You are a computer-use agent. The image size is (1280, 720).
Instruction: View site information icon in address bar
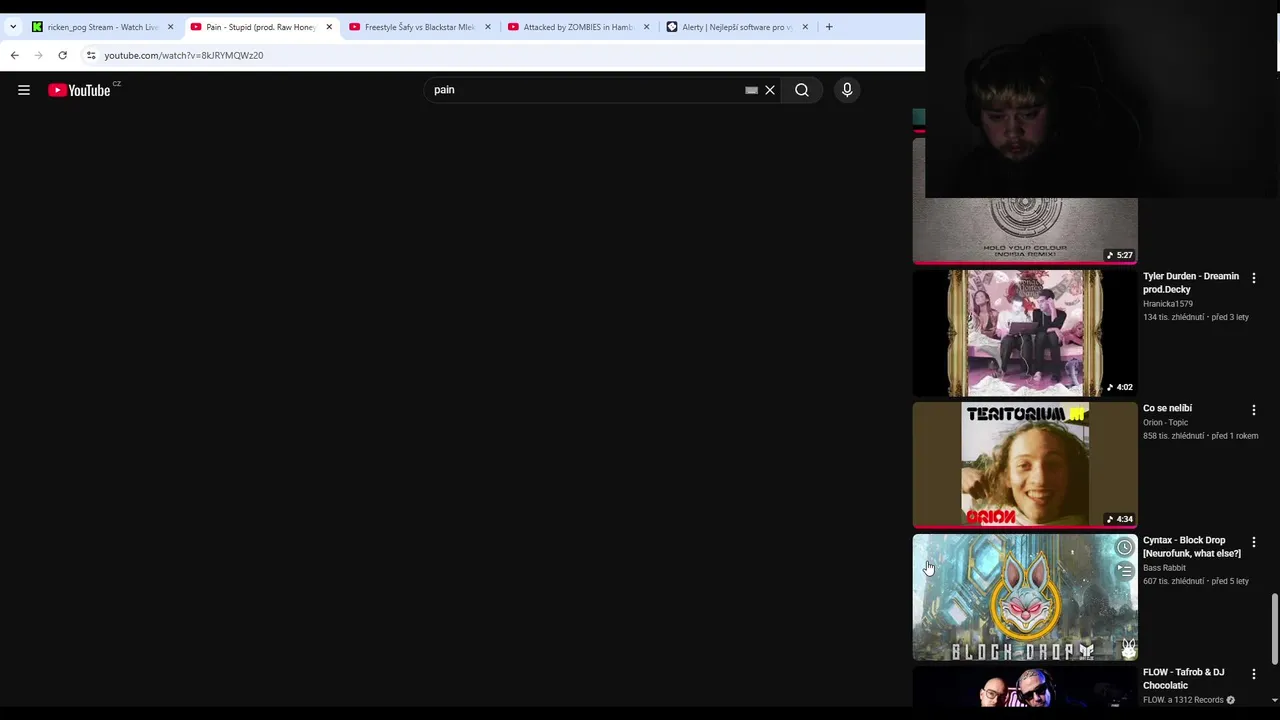[x=91, y=55]
